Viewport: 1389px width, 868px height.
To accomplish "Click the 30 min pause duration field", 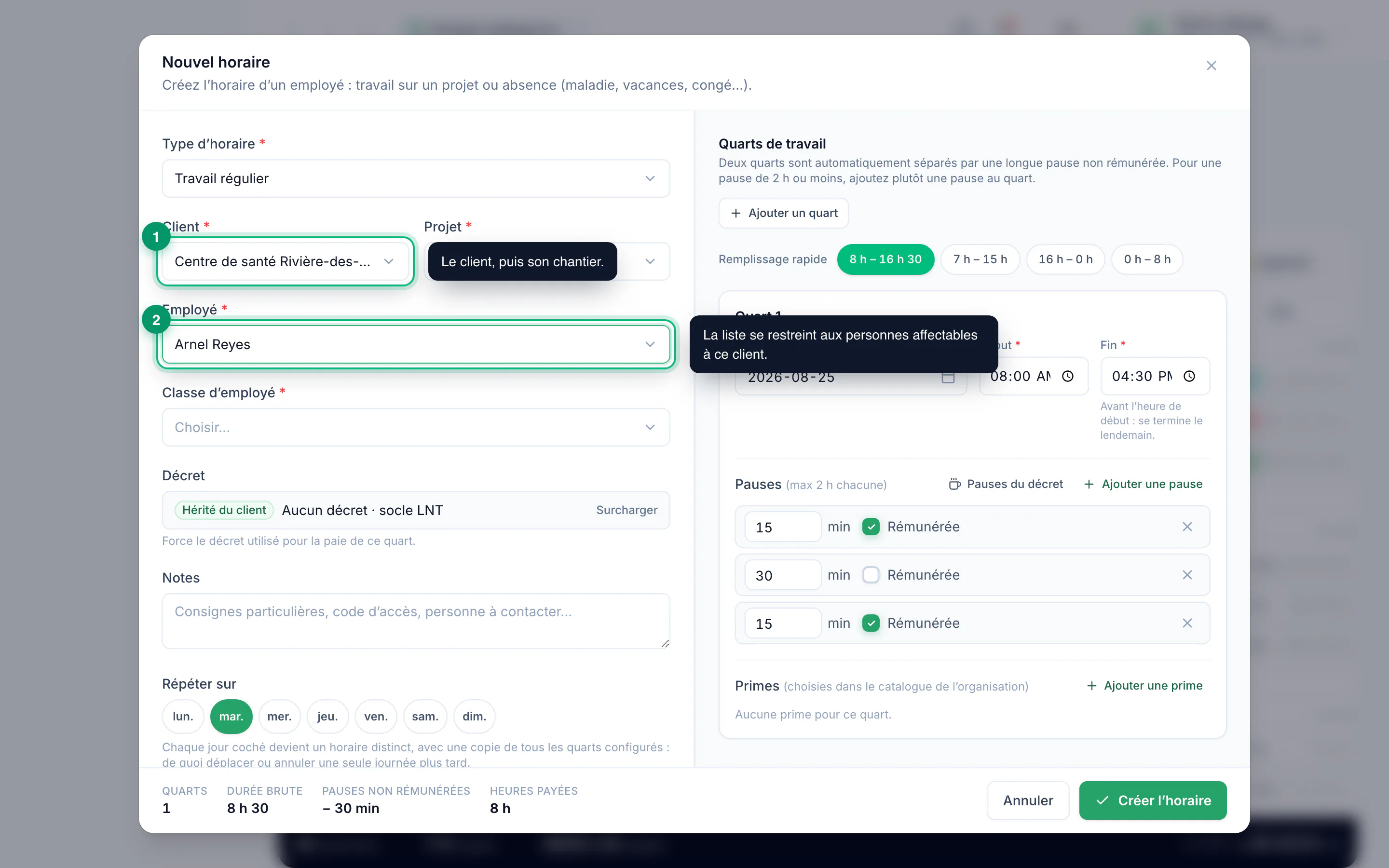I will click(x=783, y=575).
